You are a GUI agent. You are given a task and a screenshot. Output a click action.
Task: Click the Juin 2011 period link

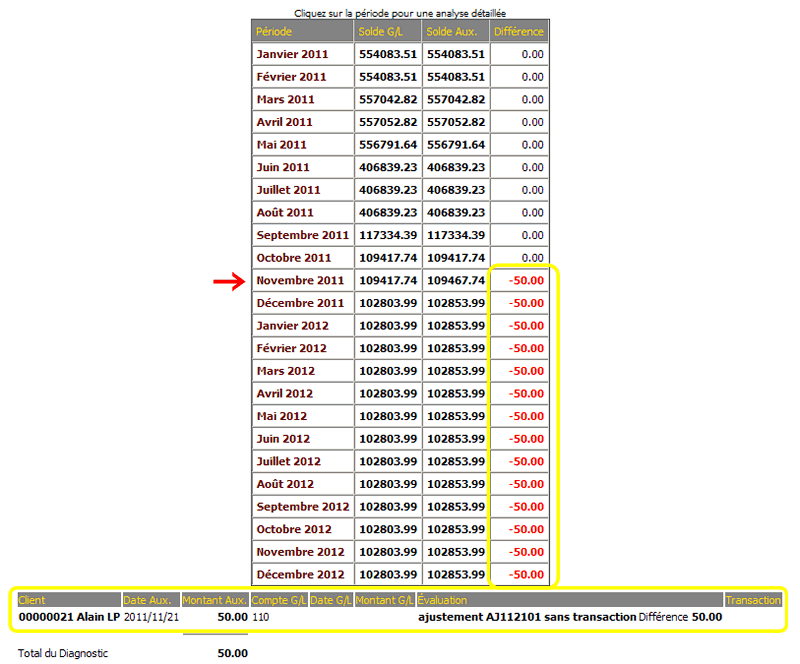coord(283,167)
